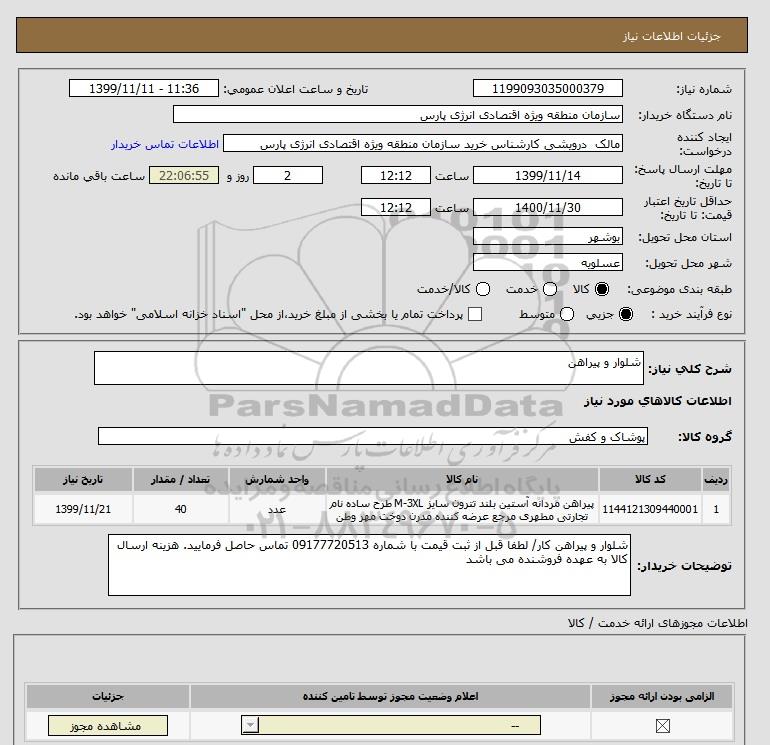This screenshot has height=745, width=770.
Task: Click row number 1 cell
Action: (716, 509)
